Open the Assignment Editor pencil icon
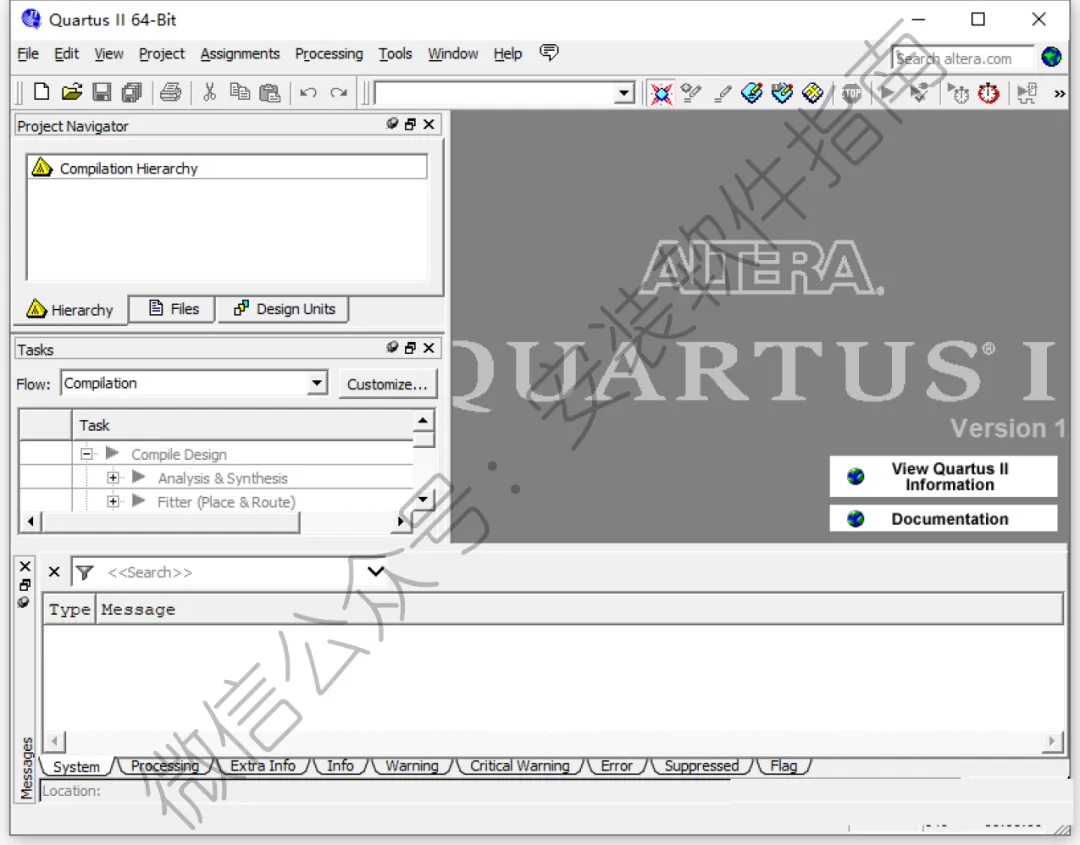The image size is (1080, 845). click(722, 93)
